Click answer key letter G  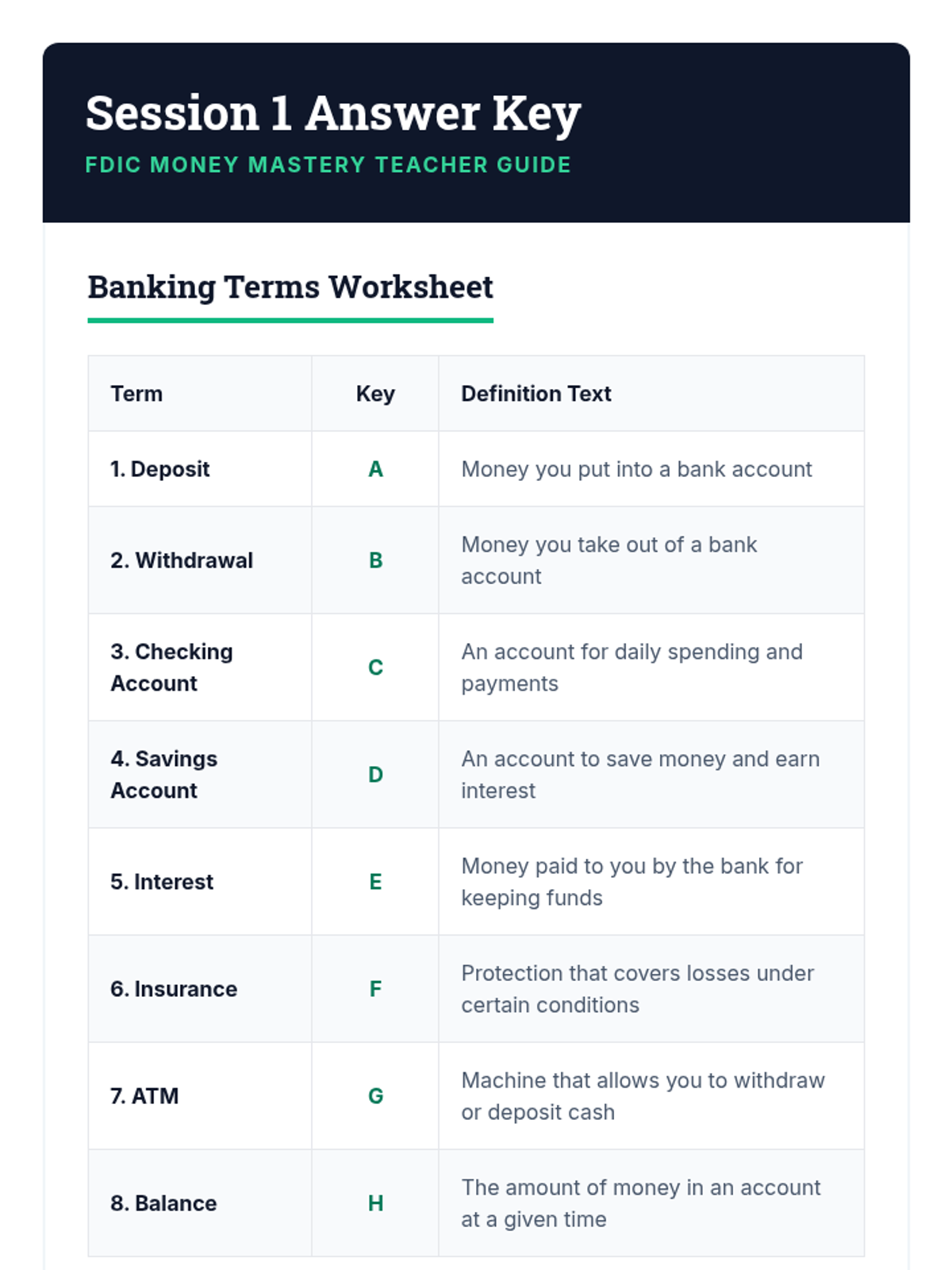pos(375,1096)
